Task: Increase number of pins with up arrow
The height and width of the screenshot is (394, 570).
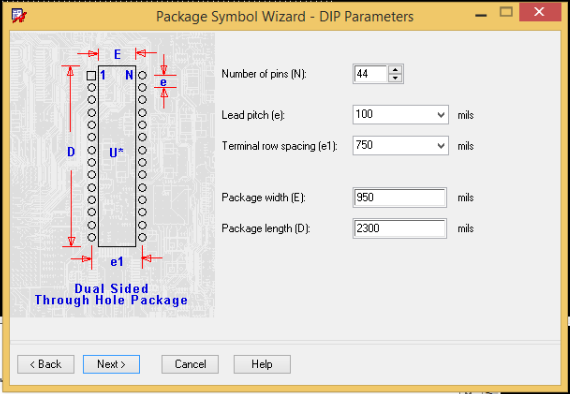Action: click(x=395, y=69)
